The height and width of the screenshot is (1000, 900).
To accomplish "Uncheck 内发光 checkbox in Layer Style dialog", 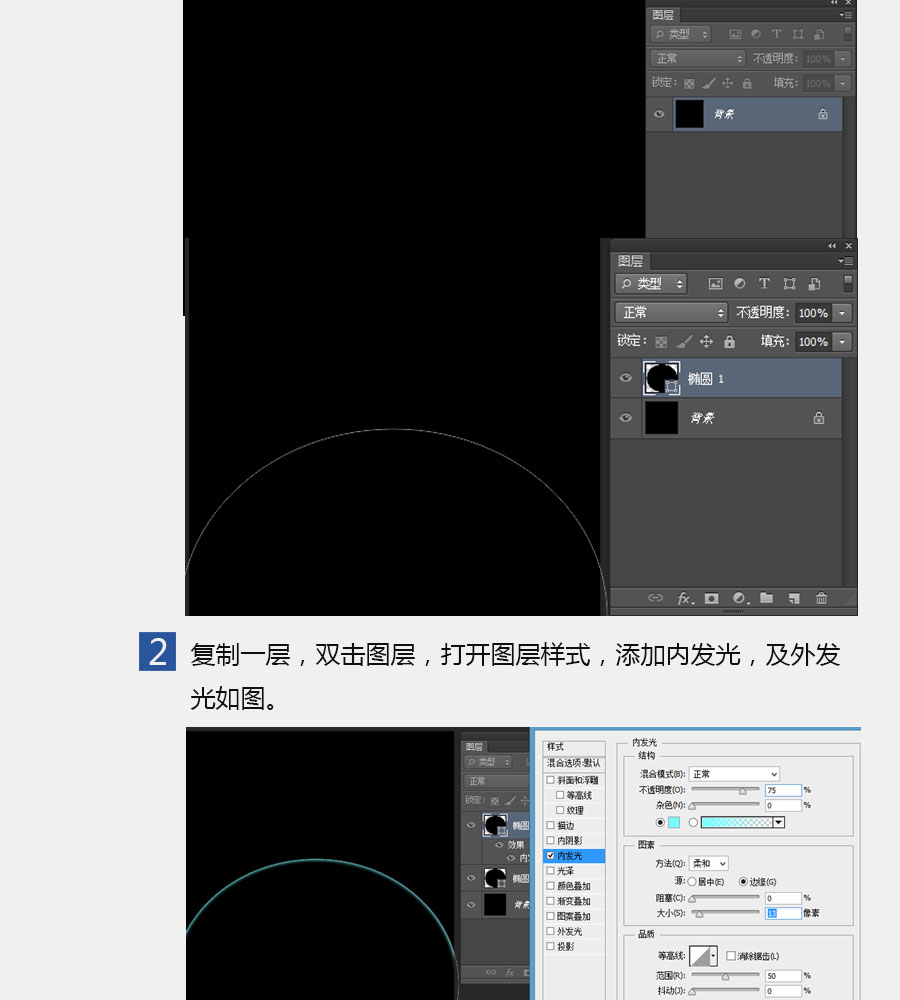I will click(x=550, y=856).
